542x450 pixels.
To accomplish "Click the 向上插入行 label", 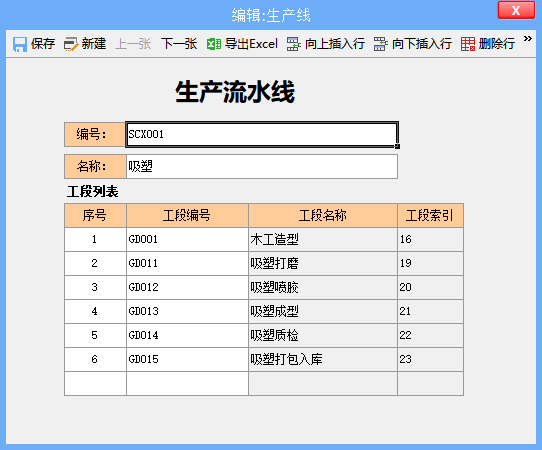I will pos(335,44).
